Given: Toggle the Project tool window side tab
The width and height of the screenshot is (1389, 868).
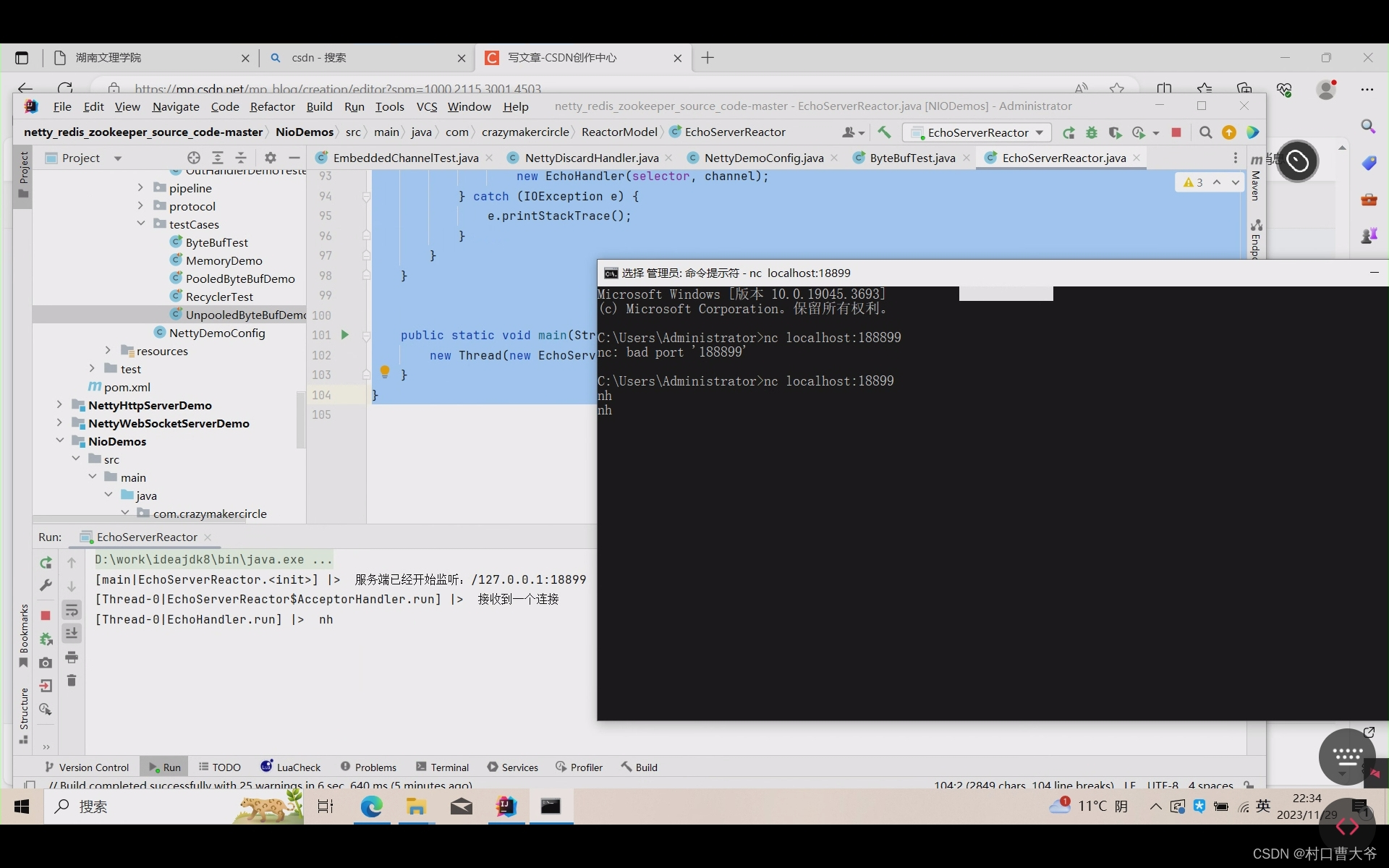Looking at the screenshot, I should tap(23, 175).
